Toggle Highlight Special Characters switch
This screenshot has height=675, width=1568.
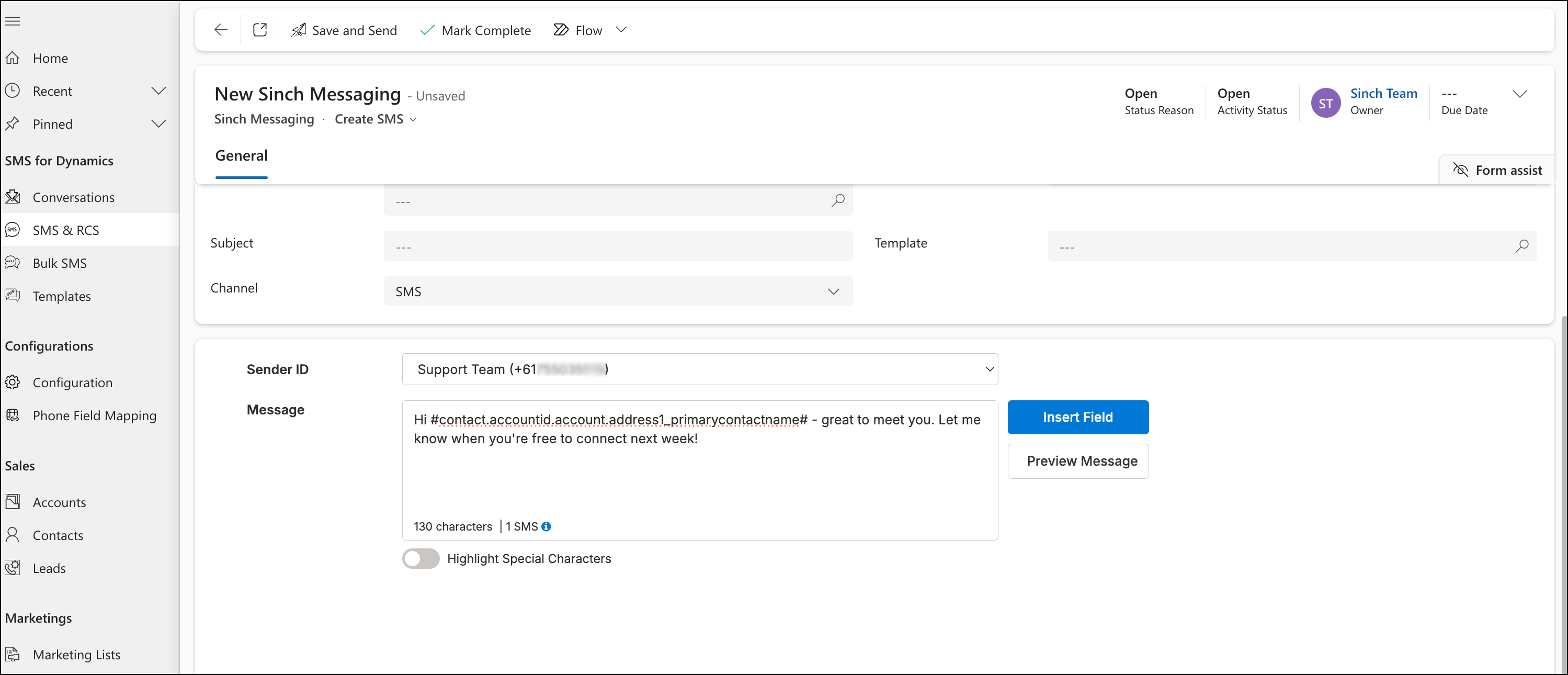click(421, 559)
